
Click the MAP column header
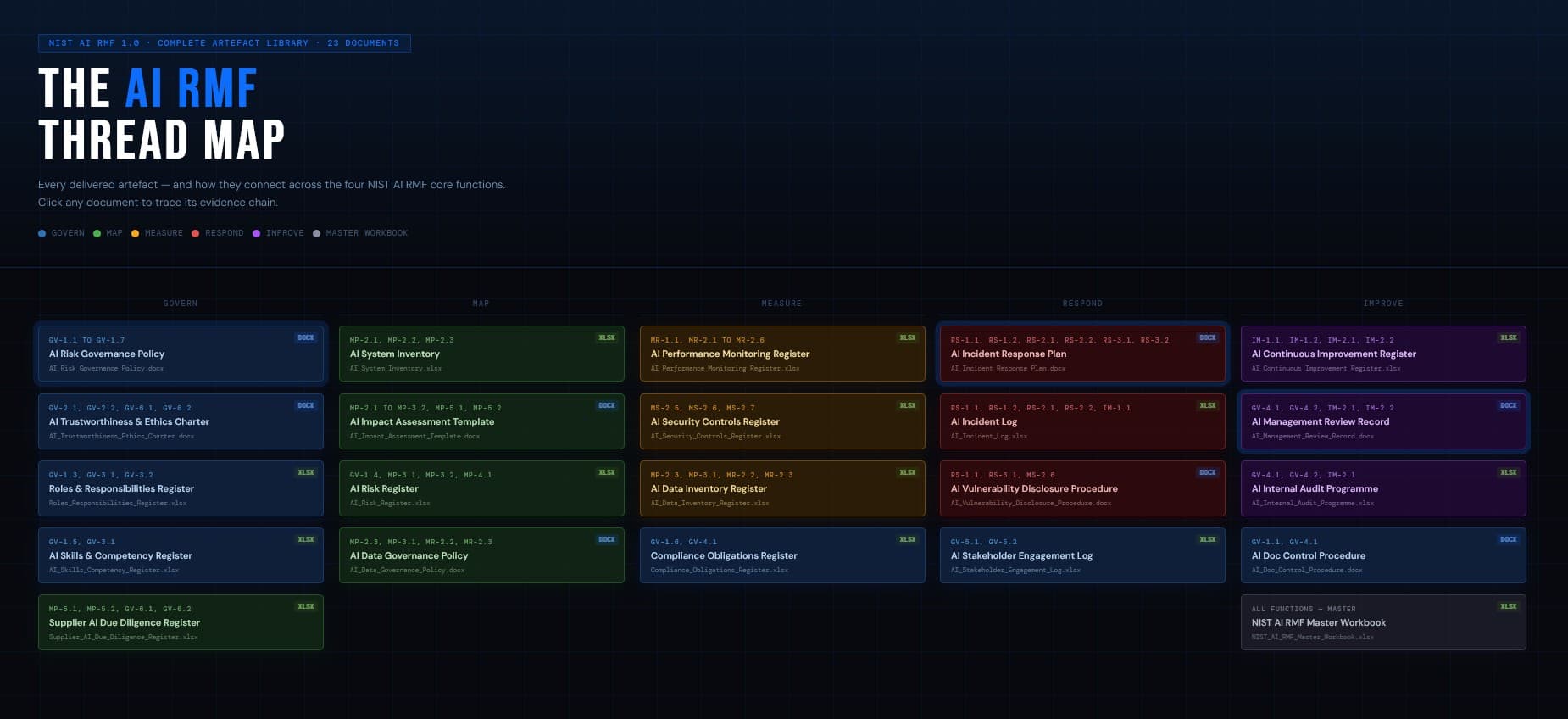481,304
